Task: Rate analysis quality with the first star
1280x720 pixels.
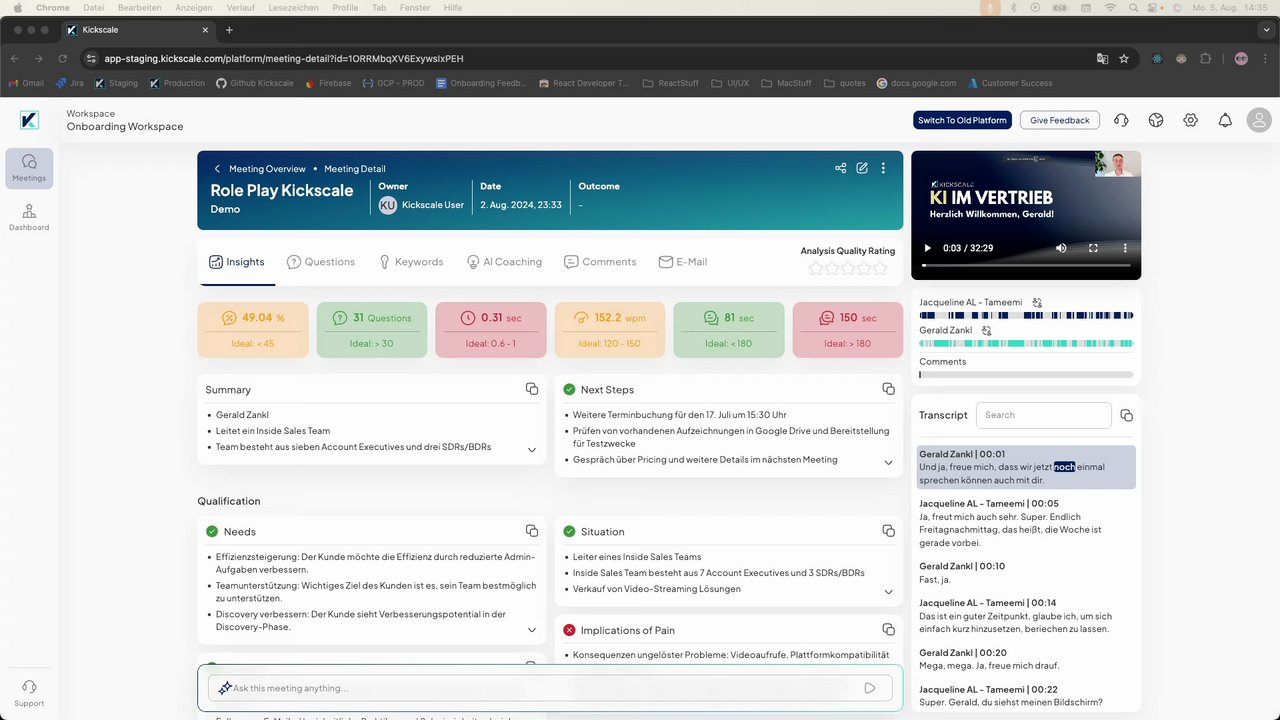Action: point(815,268)
